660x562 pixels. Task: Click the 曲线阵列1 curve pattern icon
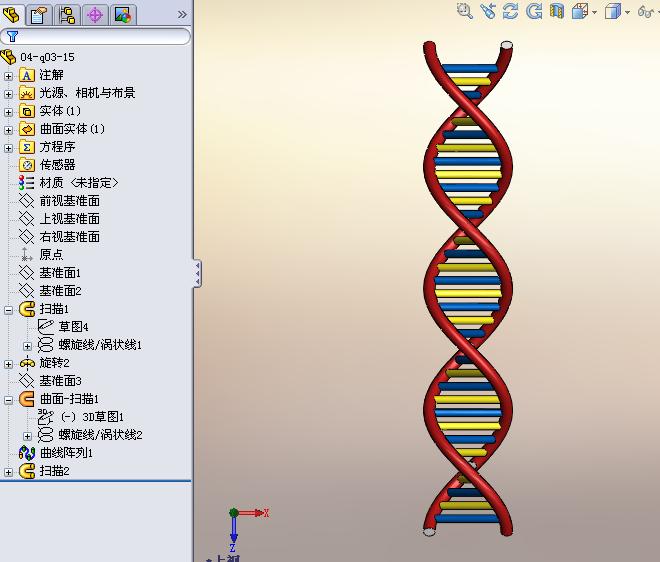coord(27,453)
